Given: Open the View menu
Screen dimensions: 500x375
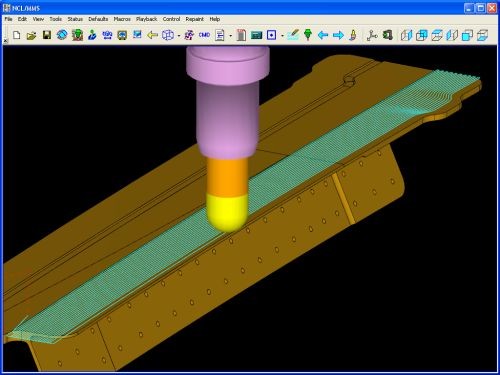Looking at the screenshot, I should click(38, 19).
